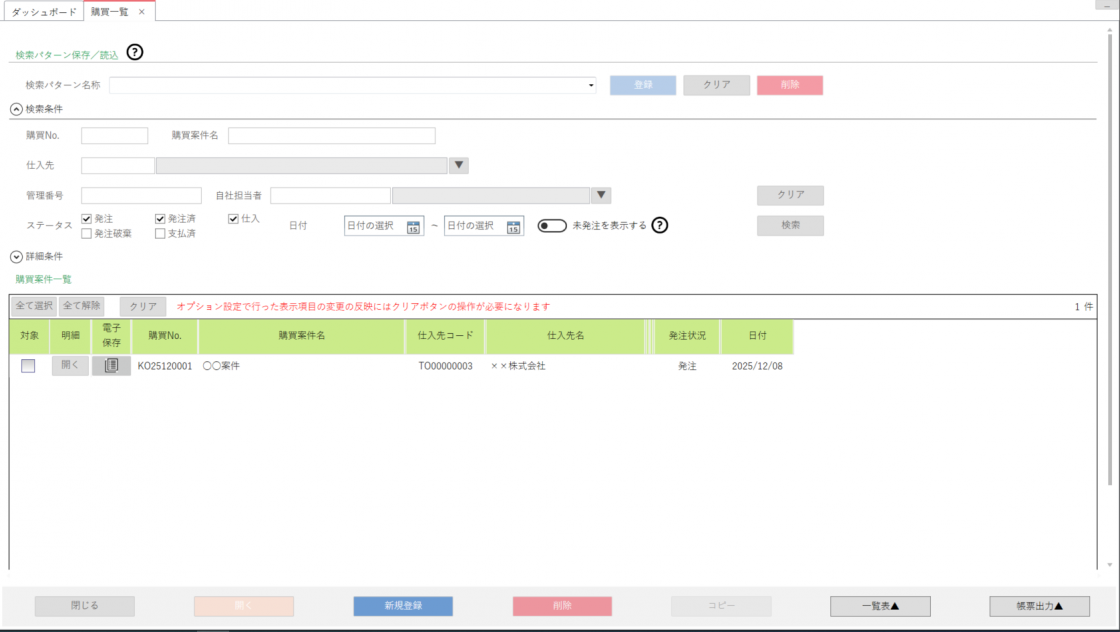Check the 発注破棄 status checkbox

(x=87, y=234)
